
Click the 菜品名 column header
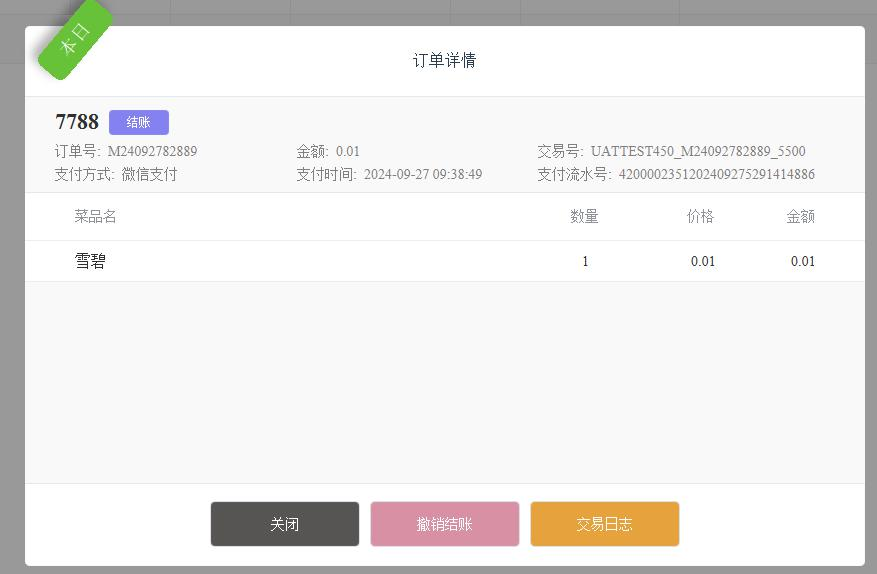coord(95,216)
